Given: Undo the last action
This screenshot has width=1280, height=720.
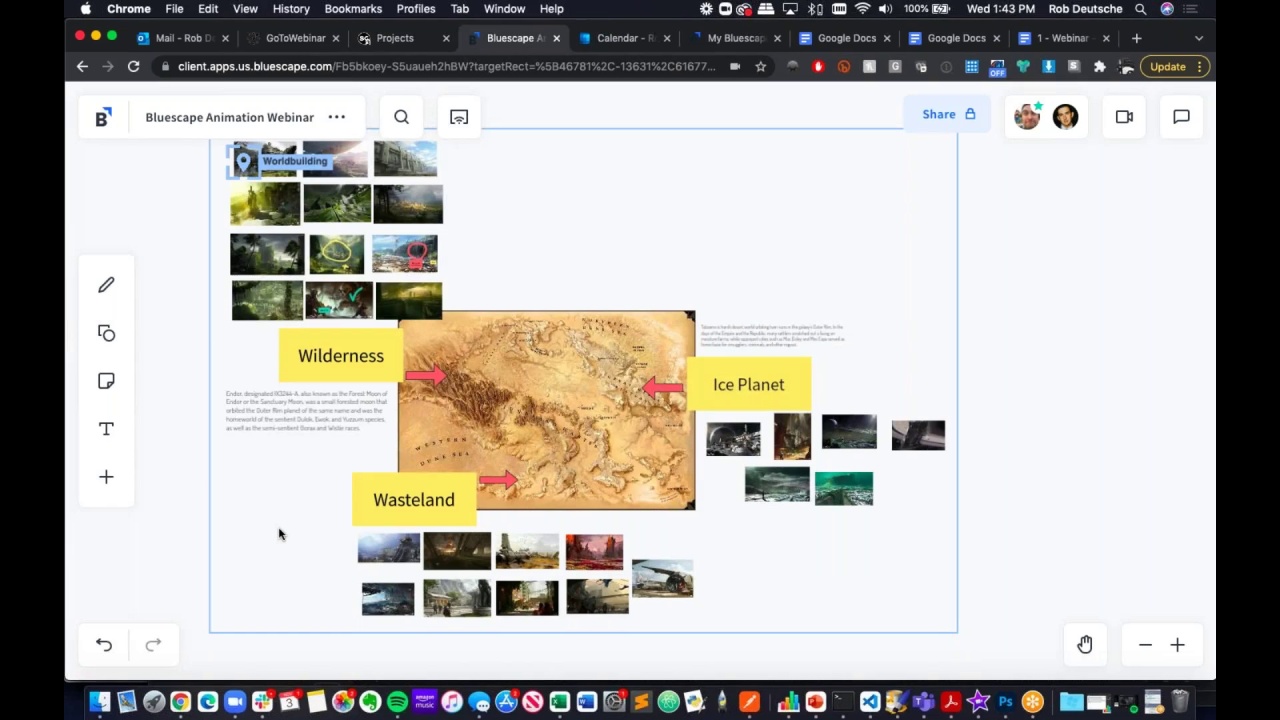Looking at the screenshot, I should [x=104, y=645].
